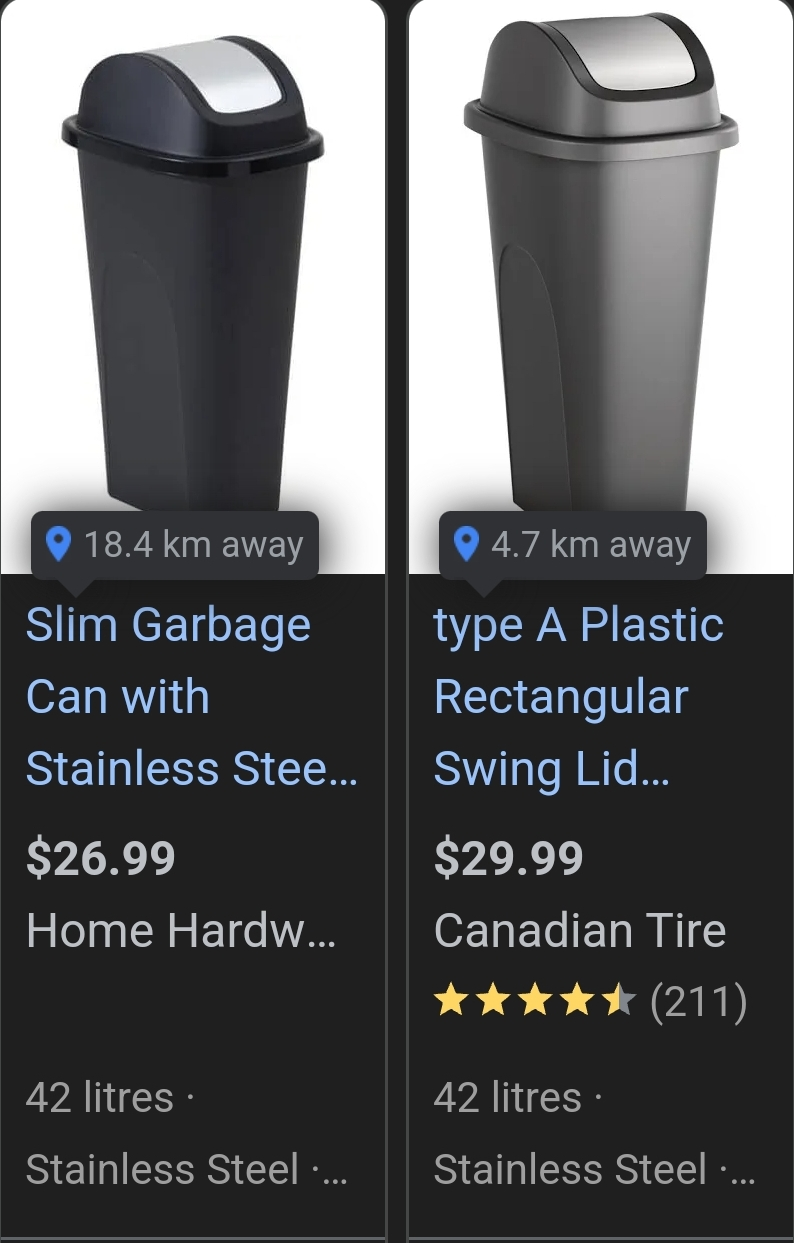Select the Canadian Tire store name

click(x=580, y=931)
